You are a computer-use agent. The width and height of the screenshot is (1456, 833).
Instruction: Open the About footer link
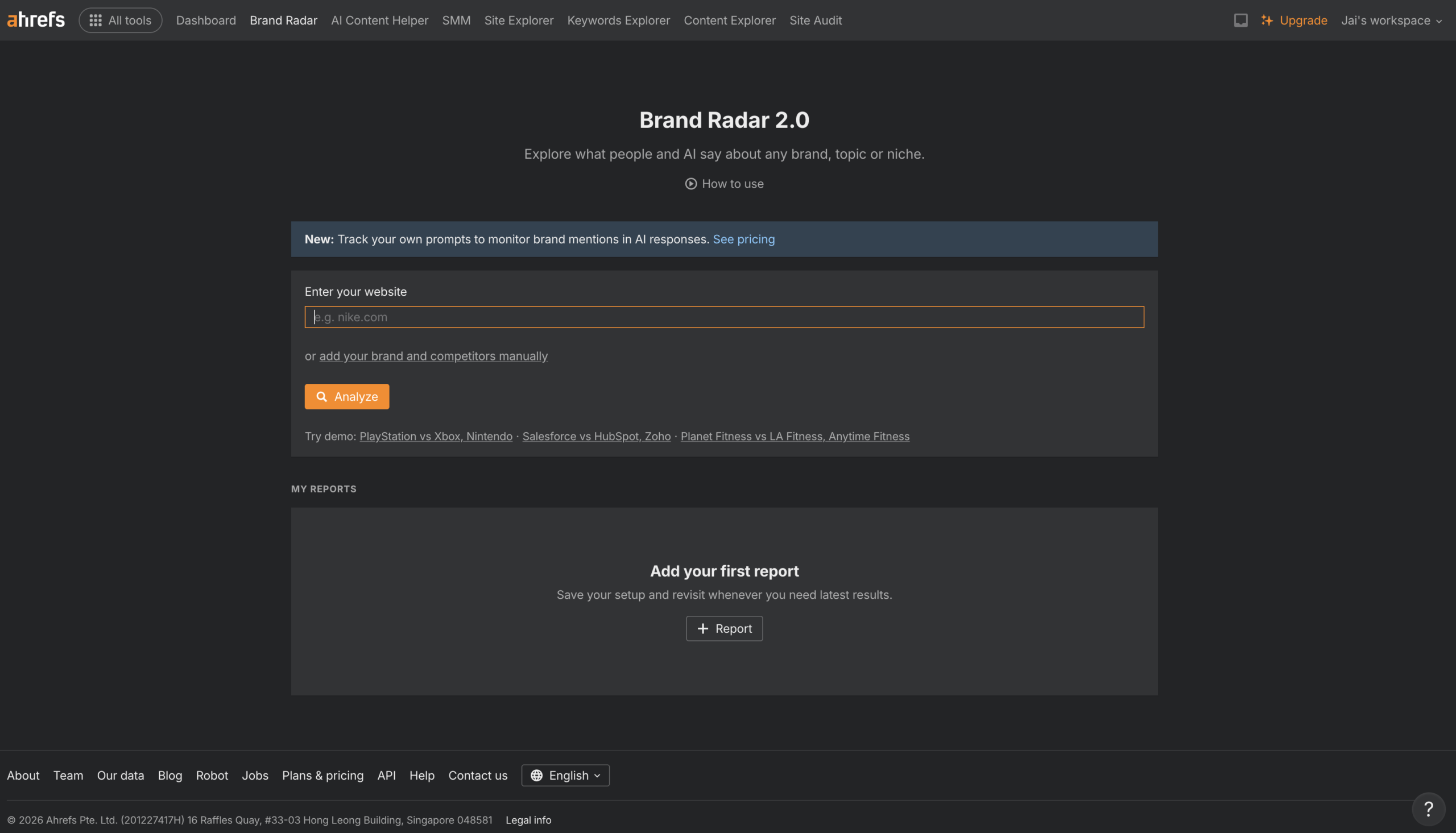pyautogui.click(x=23, y=775)
